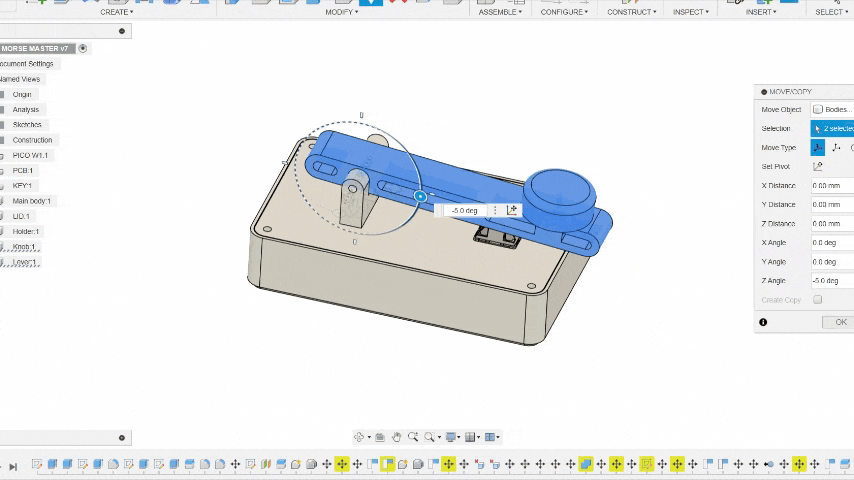The image size is (854, 480).
Task: Open the CONSTRUCT menu
Action: (x=631, y=12)
